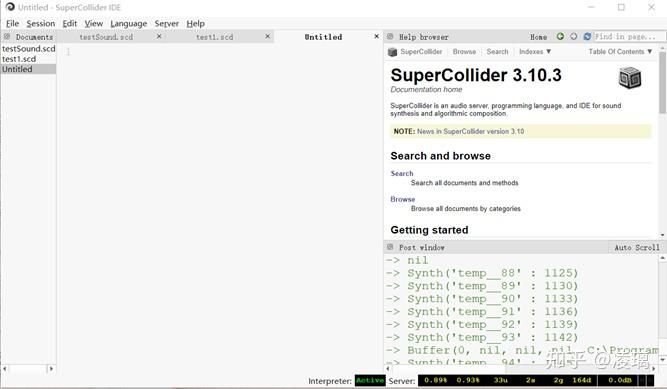The image size is (667, 389).
Task: Expand the Indexes dropdown
Action: coord(535,51)
